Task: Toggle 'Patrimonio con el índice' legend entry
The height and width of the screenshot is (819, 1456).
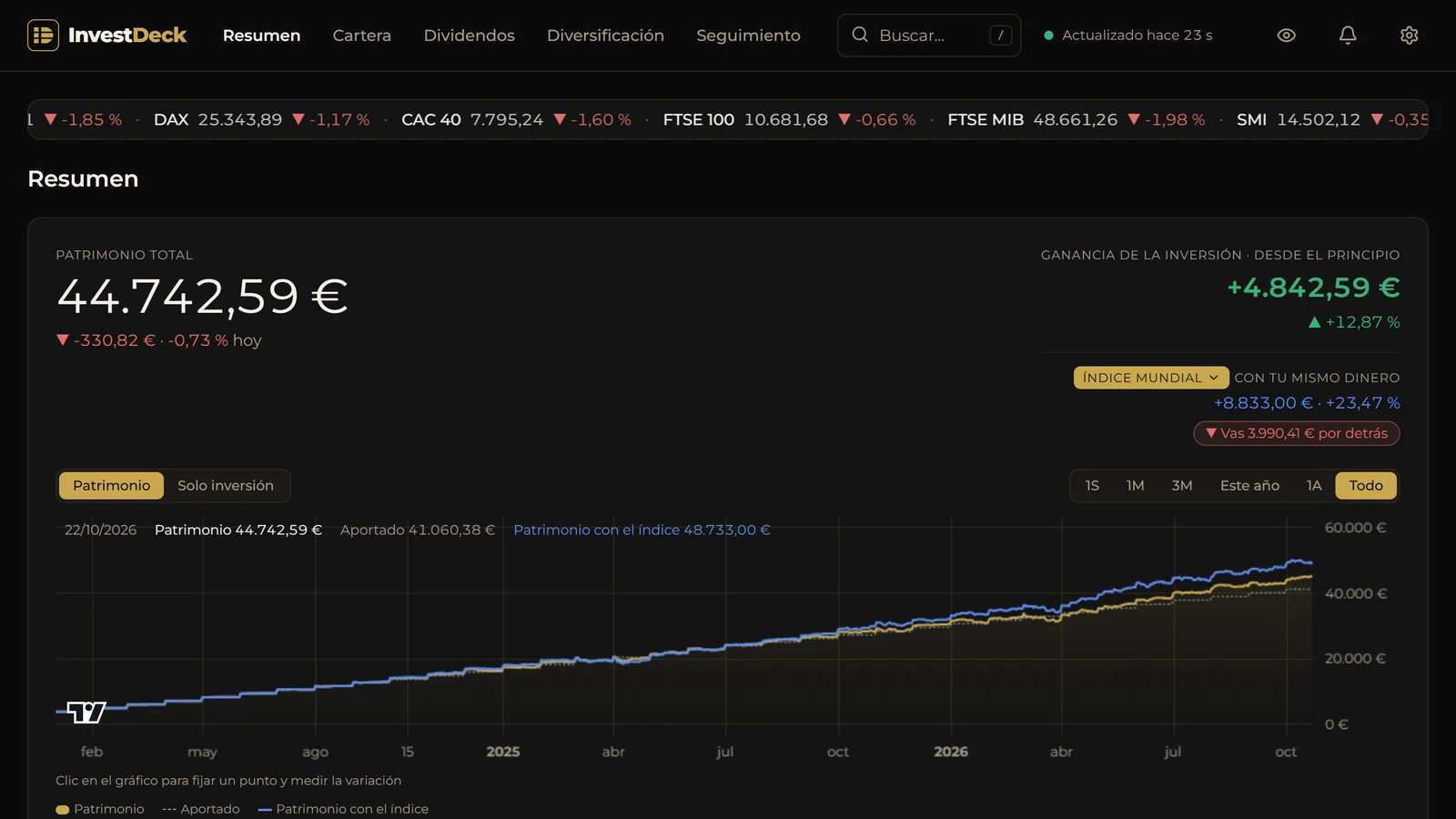Action: click(343, 809)
